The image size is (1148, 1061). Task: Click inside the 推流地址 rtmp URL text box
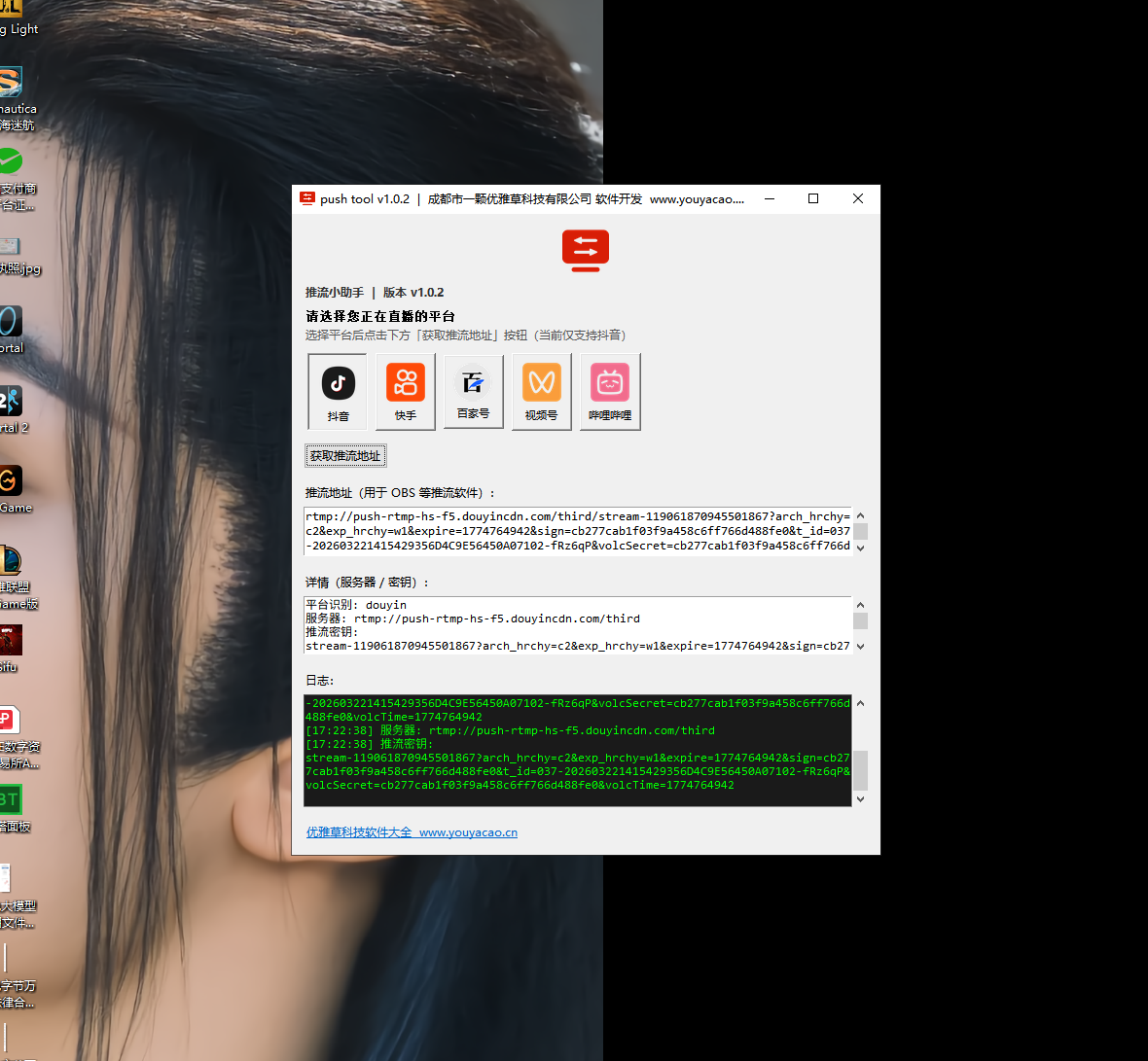(x=578, y=531)
